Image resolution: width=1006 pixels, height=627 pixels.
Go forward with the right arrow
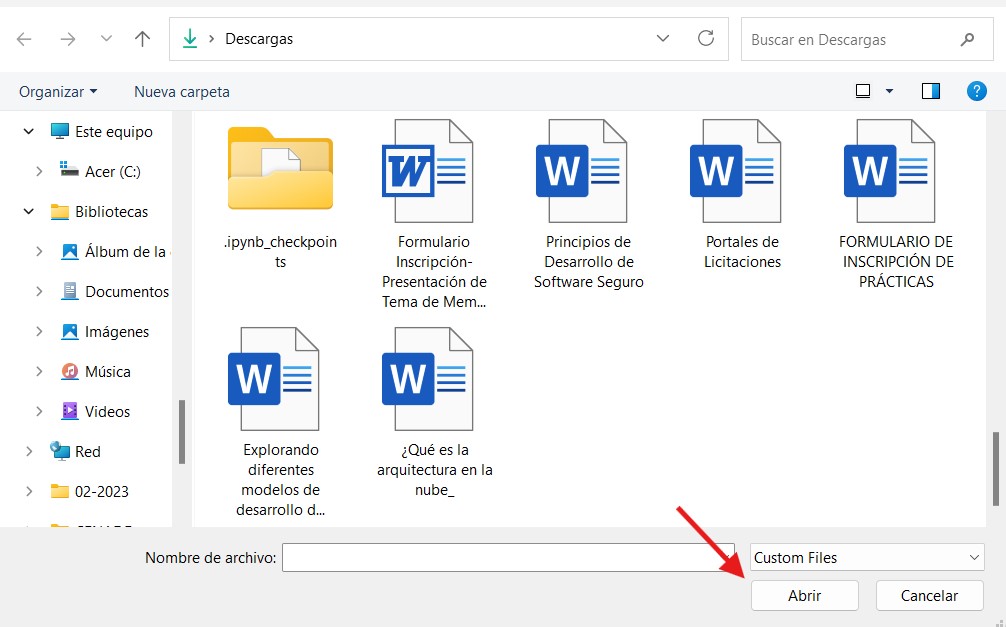67,39
